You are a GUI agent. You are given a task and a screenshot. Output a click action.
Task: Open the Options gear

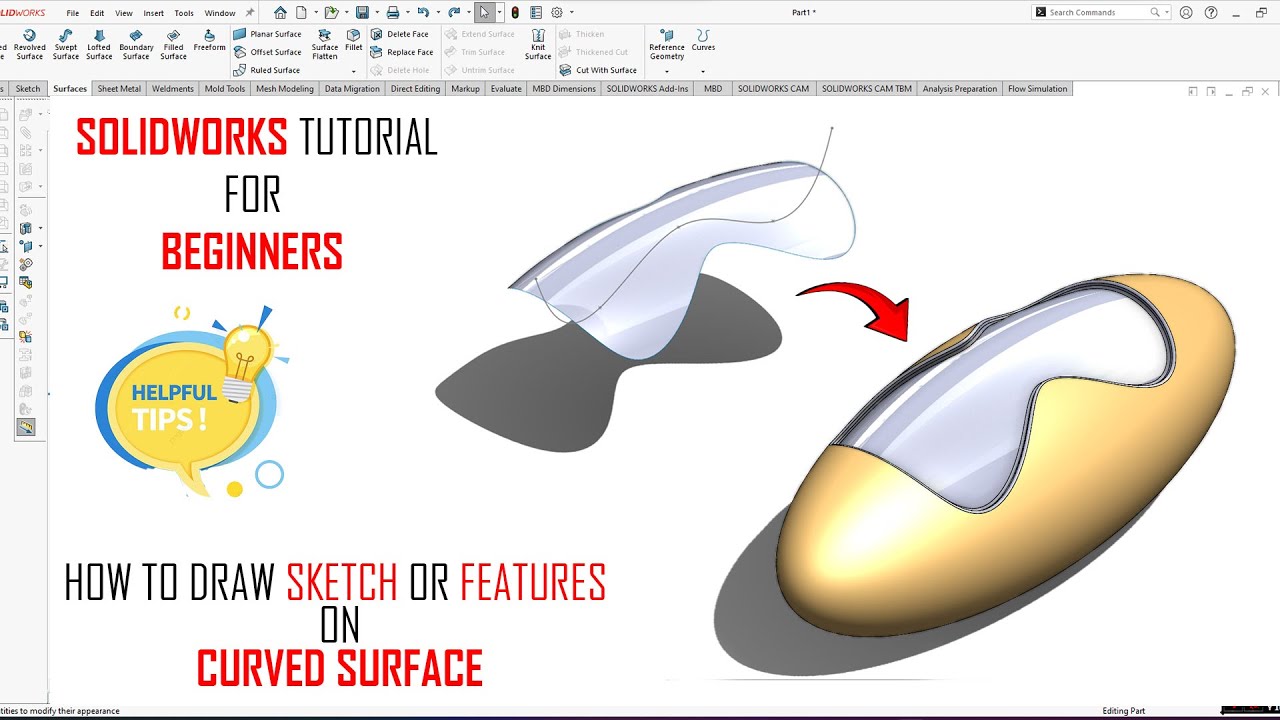pos(557,13)
